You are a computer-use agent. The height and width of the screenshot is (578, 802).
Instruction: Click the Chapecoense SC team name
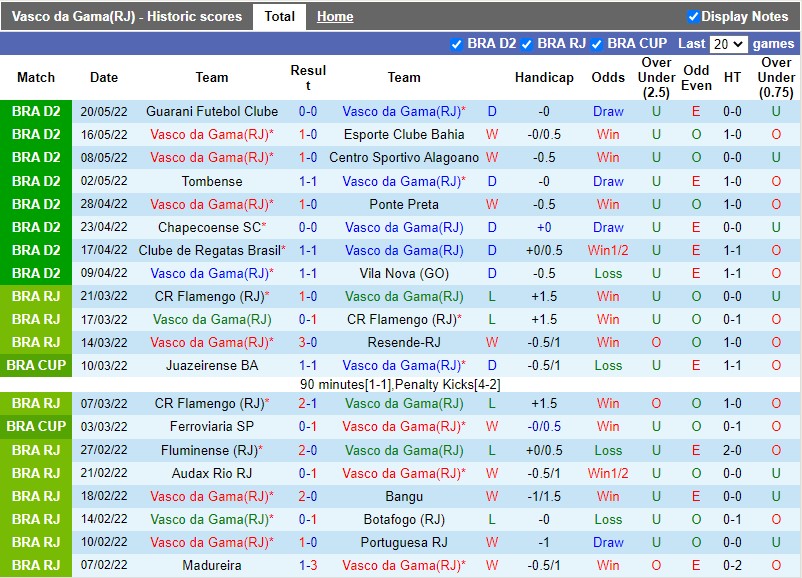tap(212, 227)
